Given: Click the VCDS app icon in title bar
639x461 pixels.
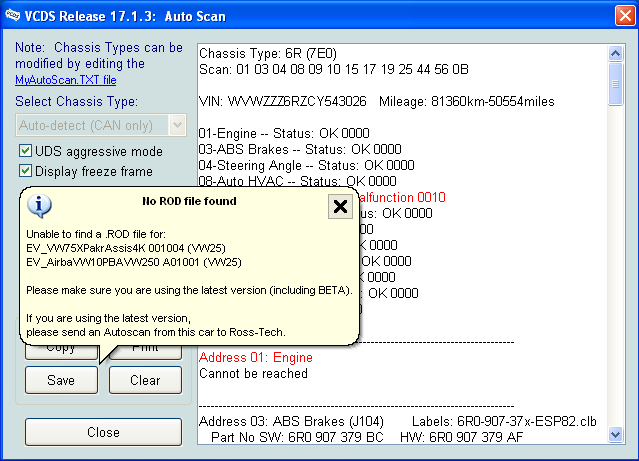Looking at the screenshot, I should [12, 15].
